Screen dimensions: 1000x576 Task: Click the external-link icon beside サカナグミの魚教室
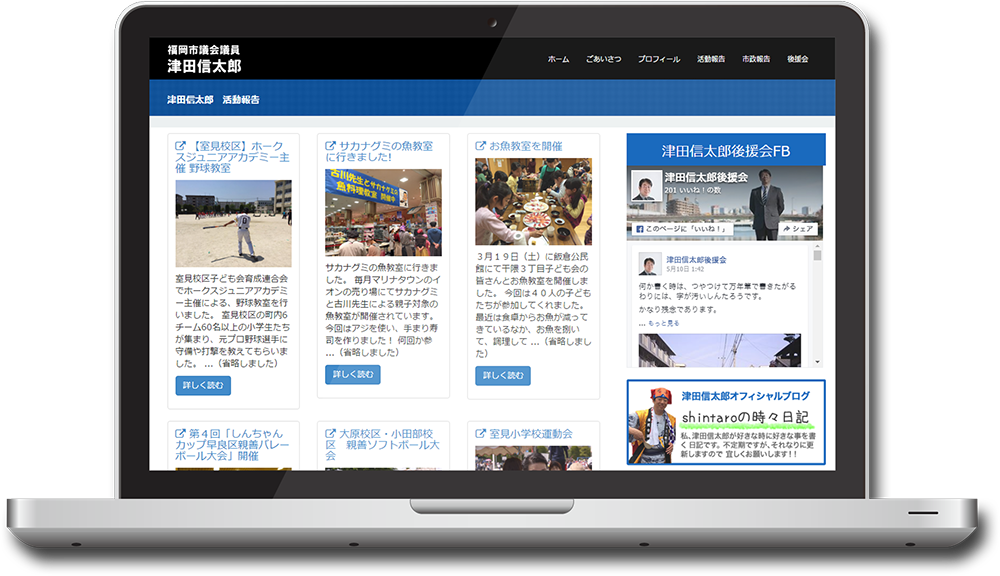click(331, 146)
